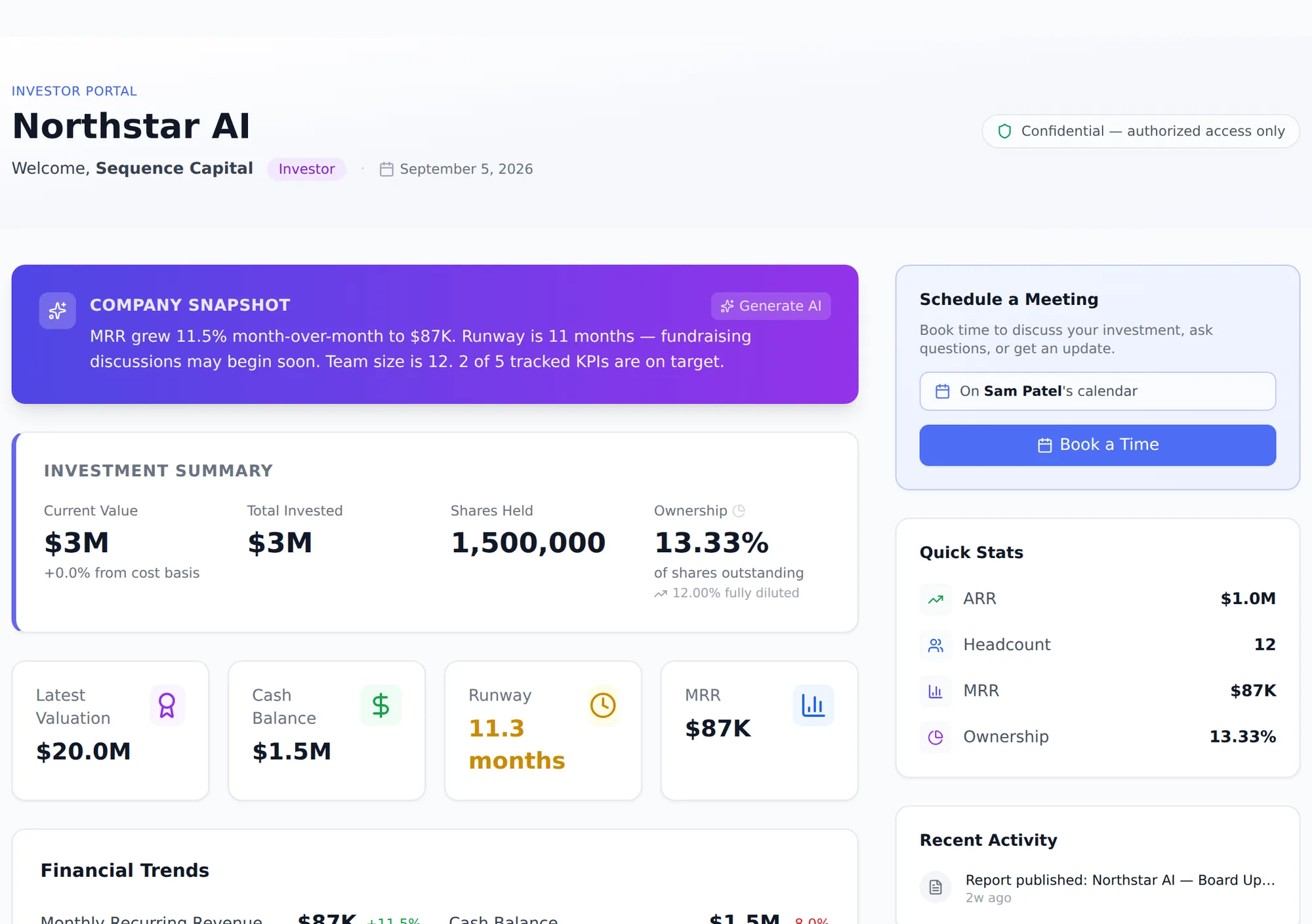This screenshot has width=1312, height=924.
Task: Click the of shares outstanding caption
Action: pyautogui.click(x=728, y=573)
